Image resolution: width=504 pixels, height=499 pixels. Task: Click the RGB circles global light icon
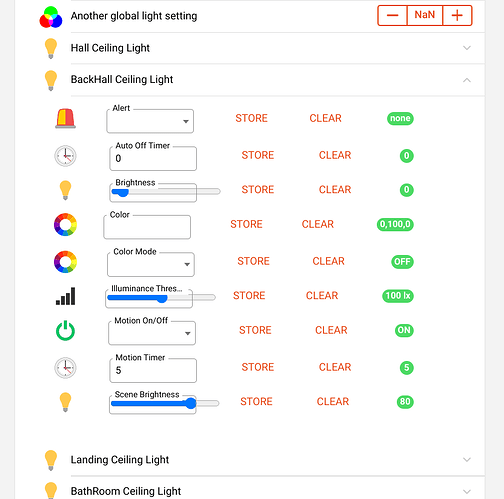pos(51,17)
